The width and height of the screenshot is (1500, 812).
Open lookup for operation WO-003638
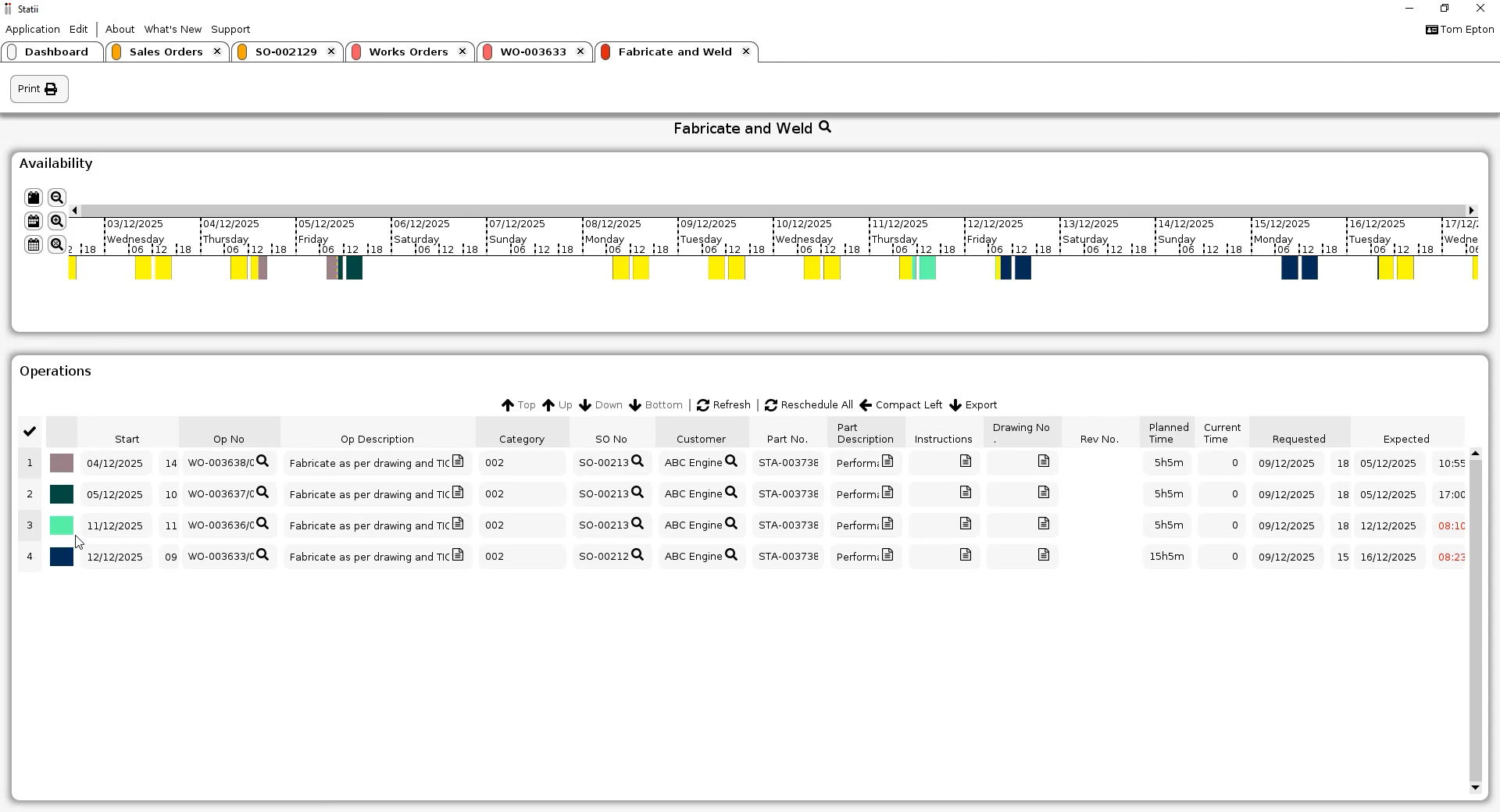click(x=262, y=461)
